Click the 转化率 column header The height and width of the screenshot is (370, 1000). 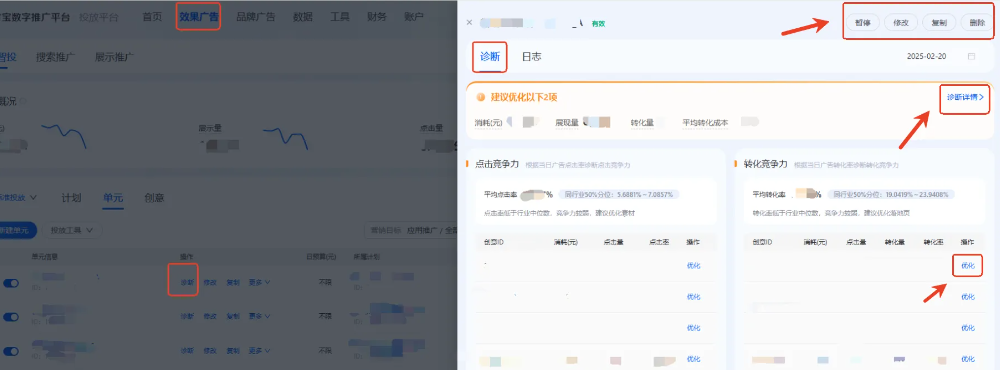[x=933, y=242]
